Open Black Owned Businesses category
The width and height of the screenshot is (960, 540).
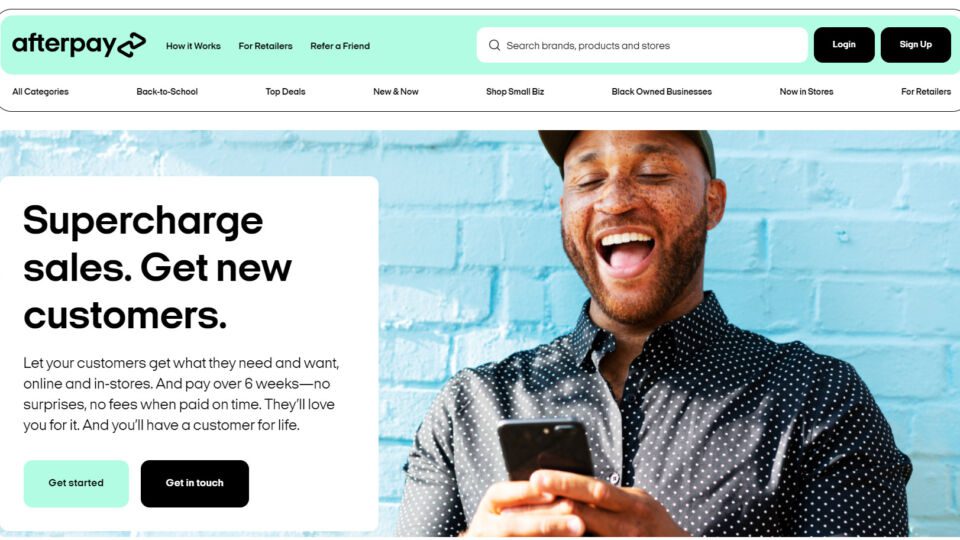(x=661, y=92)
